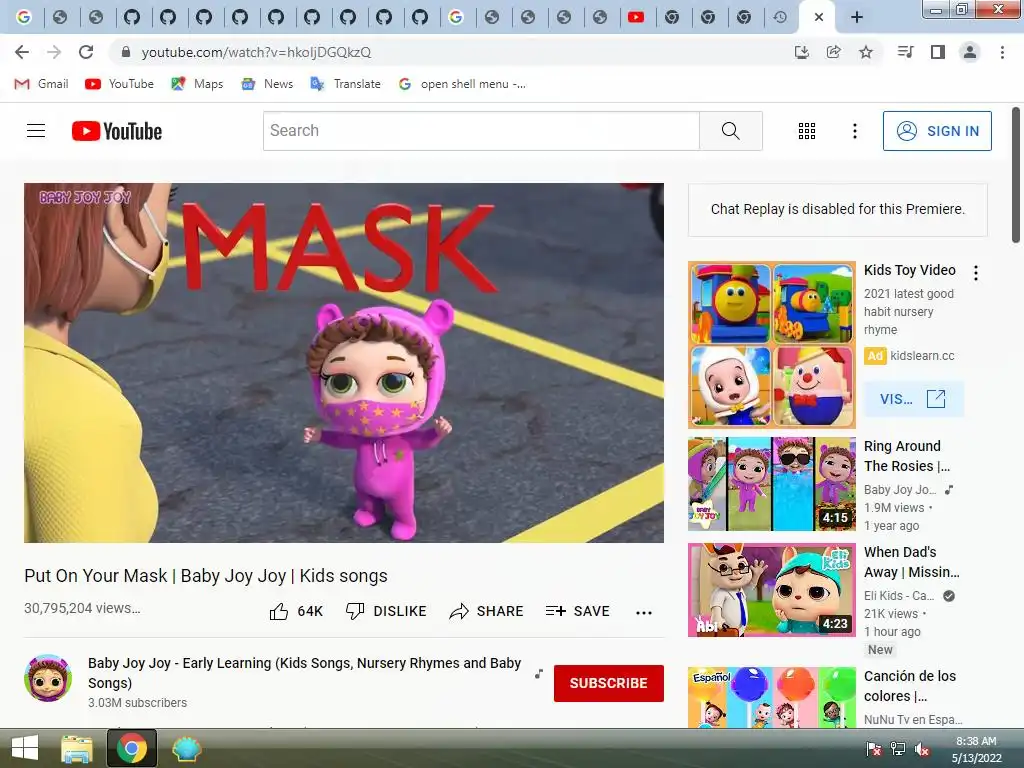Viewport: 1024px width, 768px height.
Task: Open the Chrome three-dot menu
Action: tap(1002, 52)
